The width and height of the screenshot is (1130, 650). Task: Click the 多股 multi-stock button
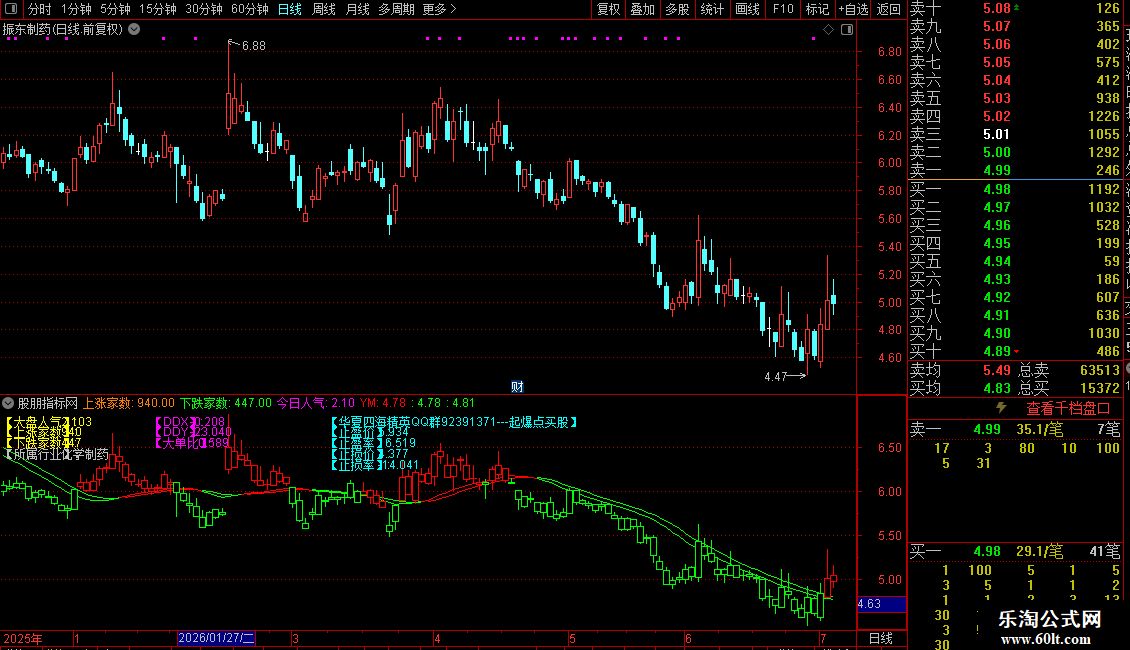pyautogui.click(x=677, y=9)
